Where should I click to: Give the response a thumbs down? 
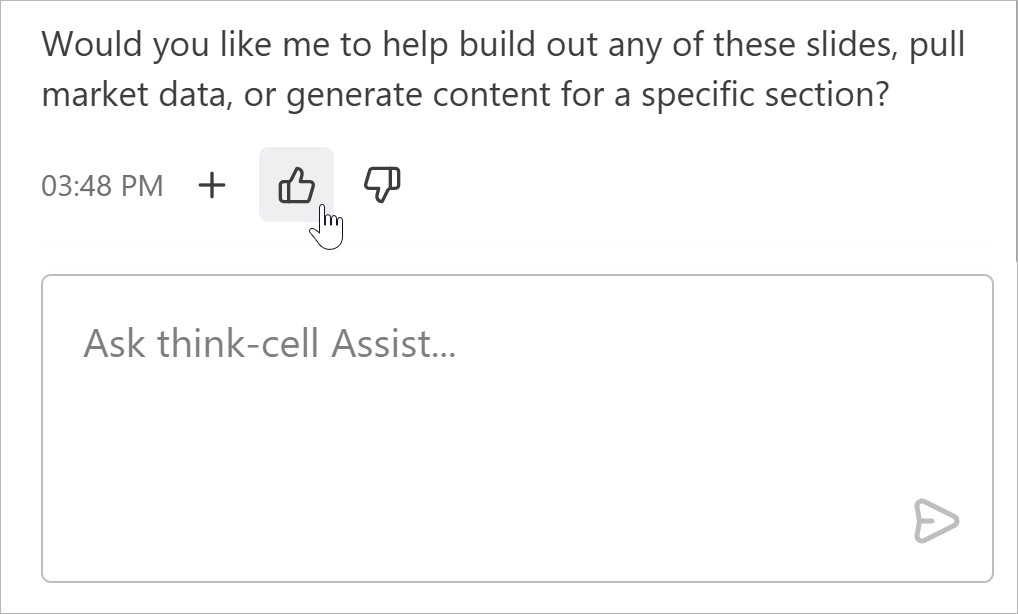click(x=382, y=185)
